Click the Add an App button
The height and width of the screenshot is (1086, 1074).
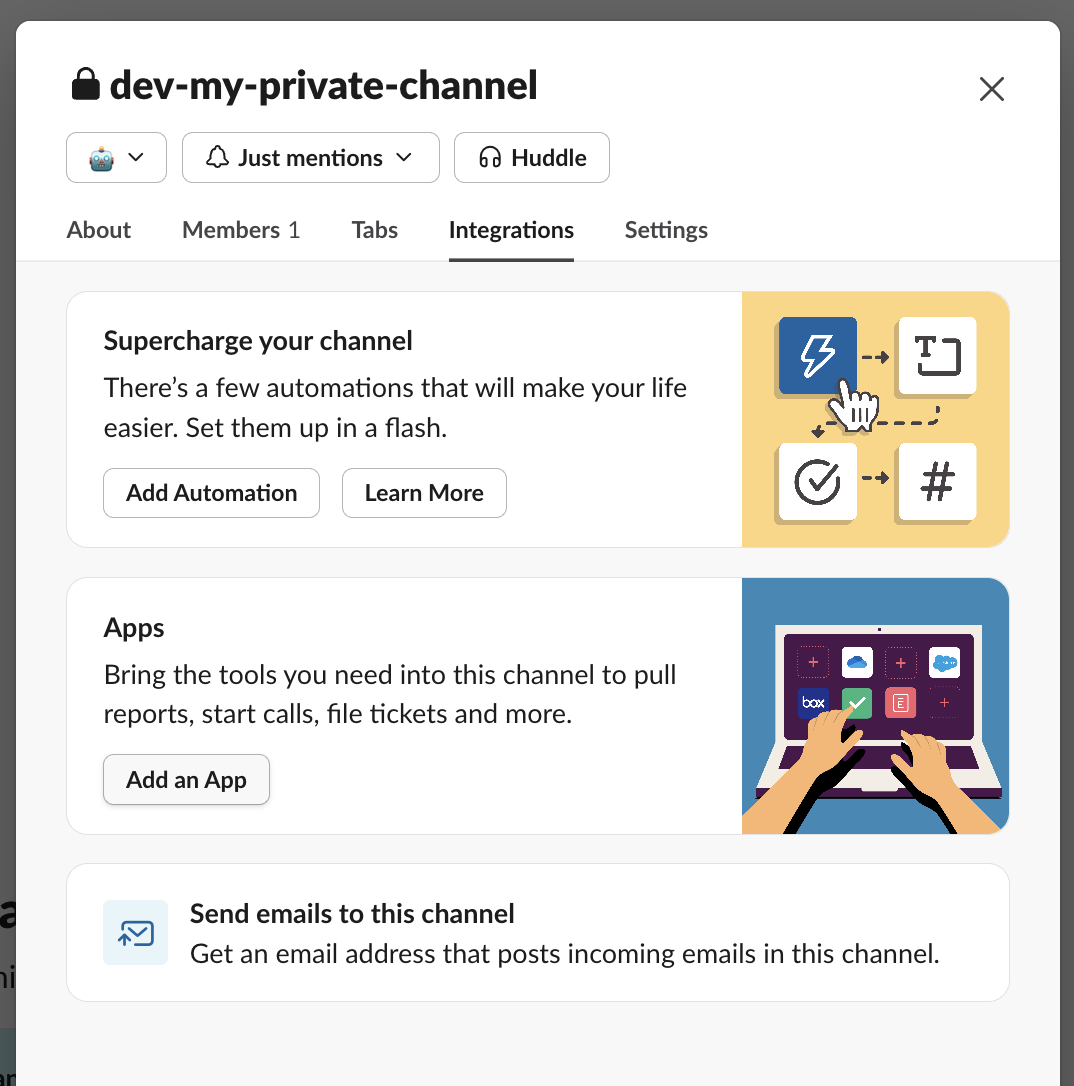pos(186,780)
